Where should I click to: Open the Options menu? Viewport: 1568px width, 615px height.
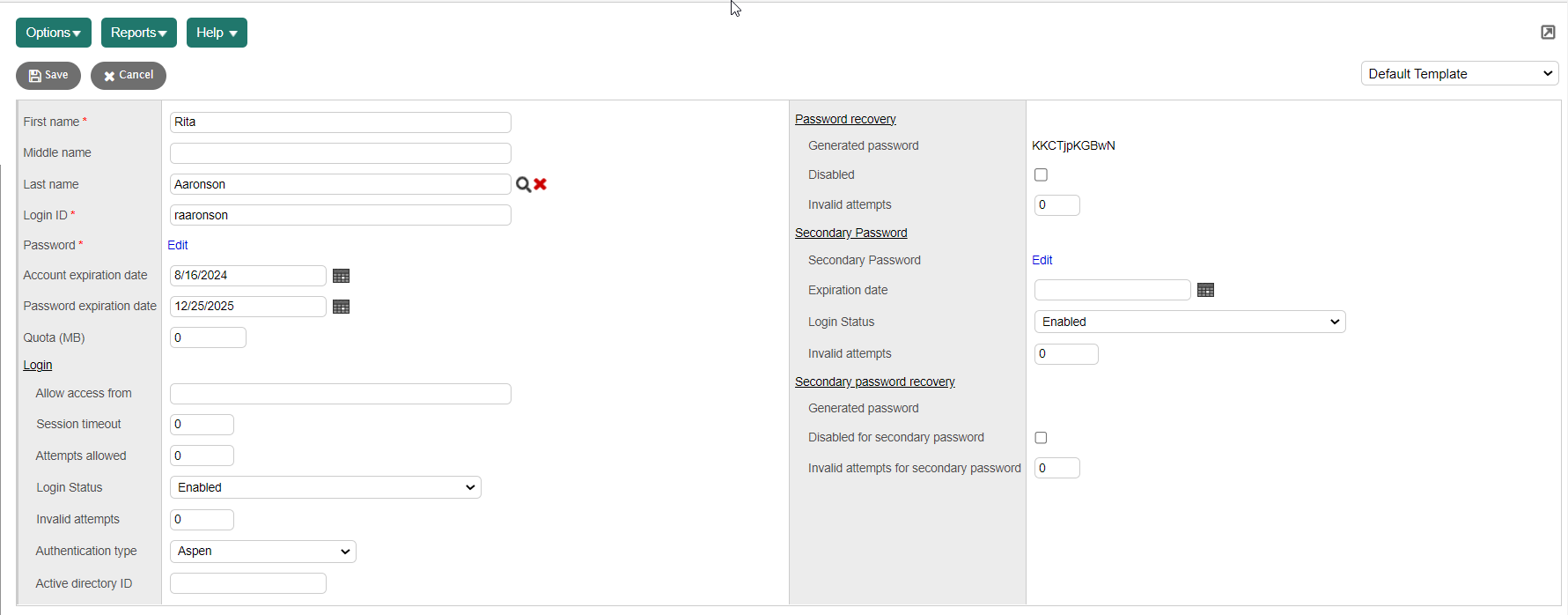coord(54,33)
